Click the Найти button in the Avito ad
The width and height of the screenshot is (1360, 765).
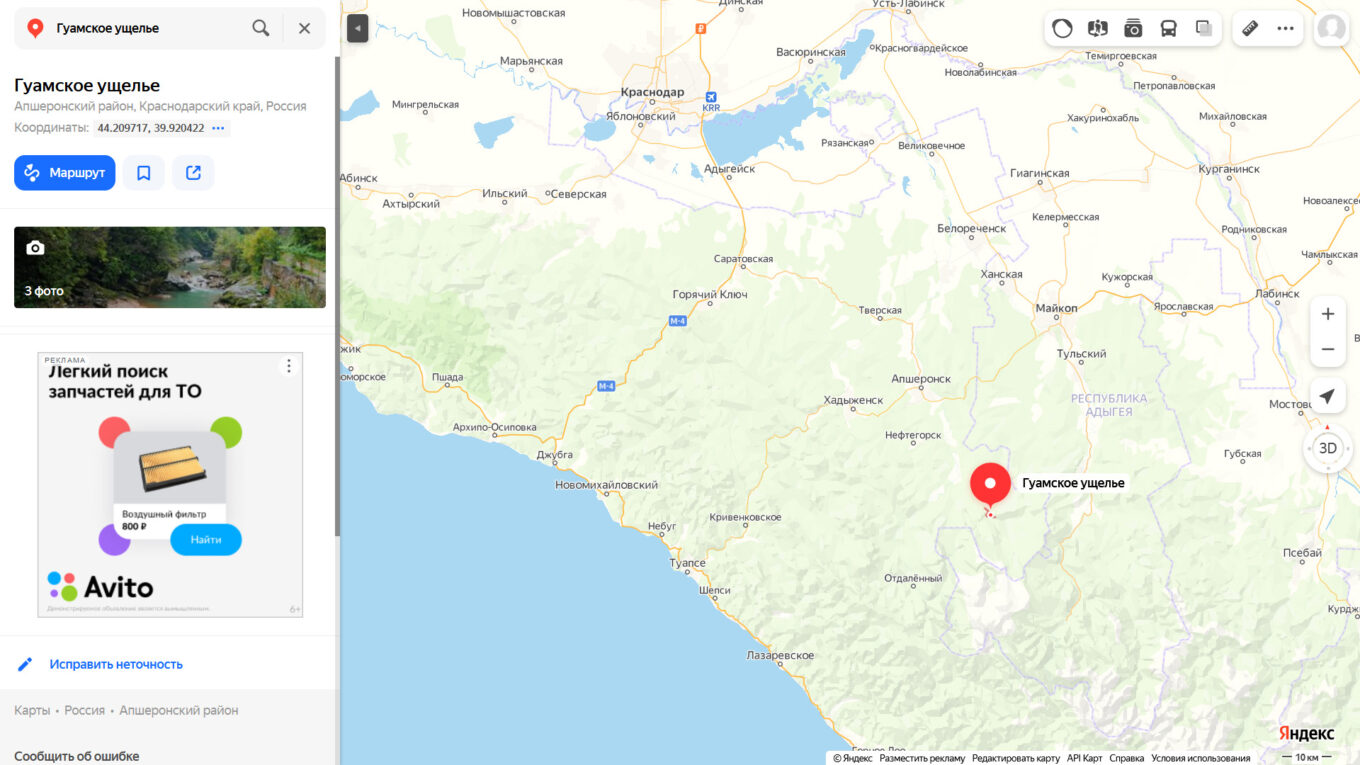coord(206,539)
